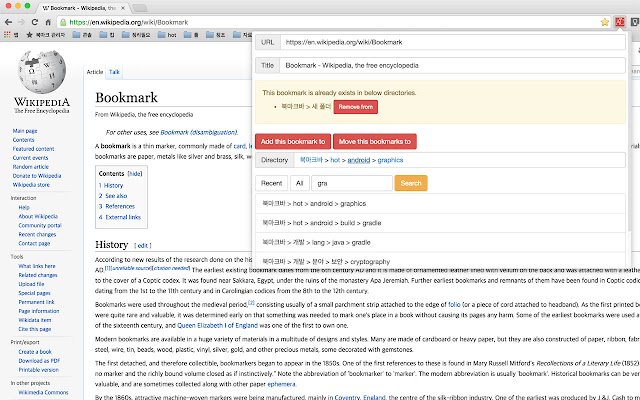Open the 'Wikipedia store' sidebar link
This screenshot has height=400, width=640.
31,185
